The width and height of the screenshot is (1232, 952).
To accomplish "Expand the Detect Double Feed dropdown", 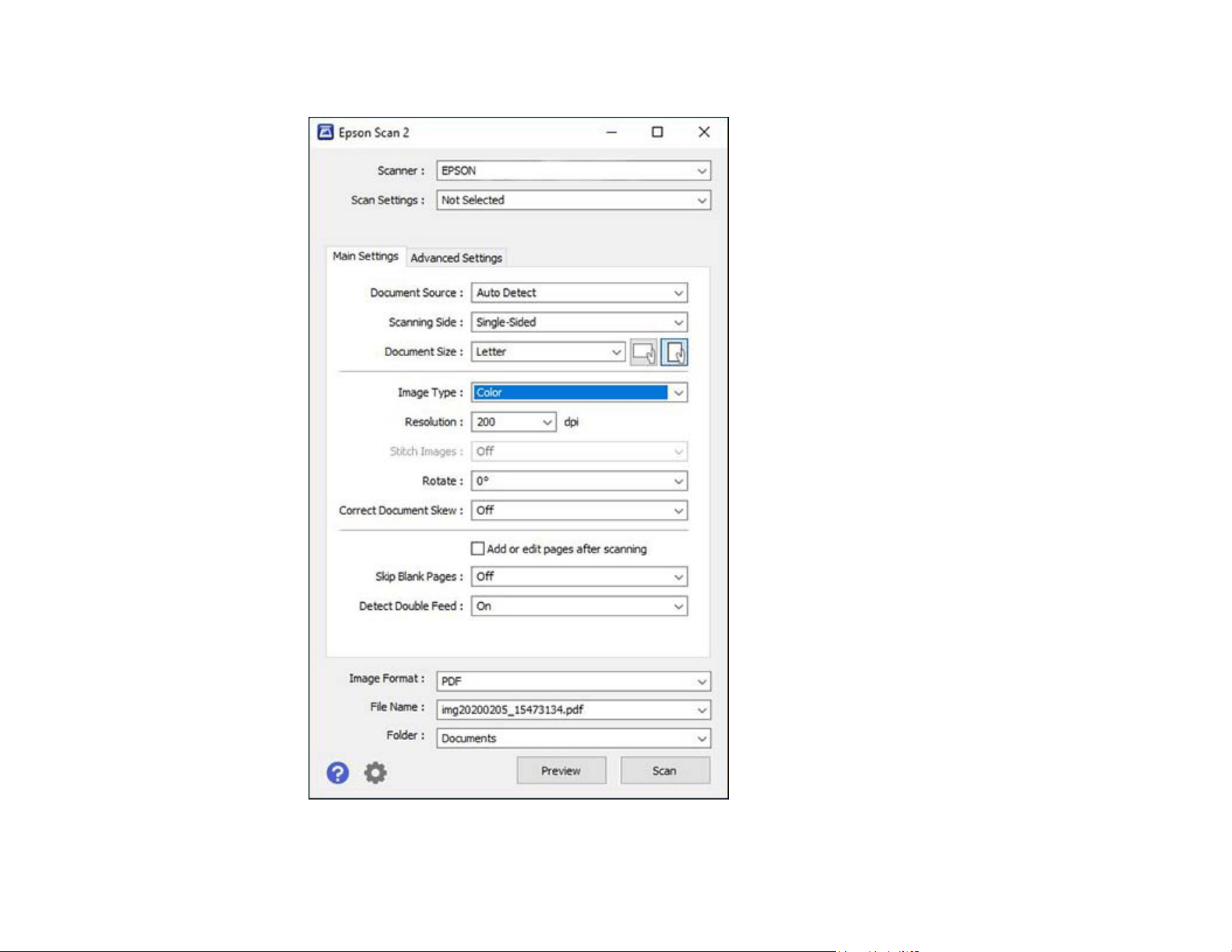I will [579, 606].
